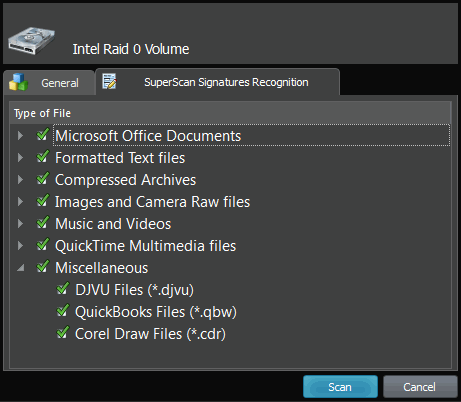Click the hard drive icon for Intel Raid
The height and width of the screenshot is (402, 461).
click(x=32, y=41)
